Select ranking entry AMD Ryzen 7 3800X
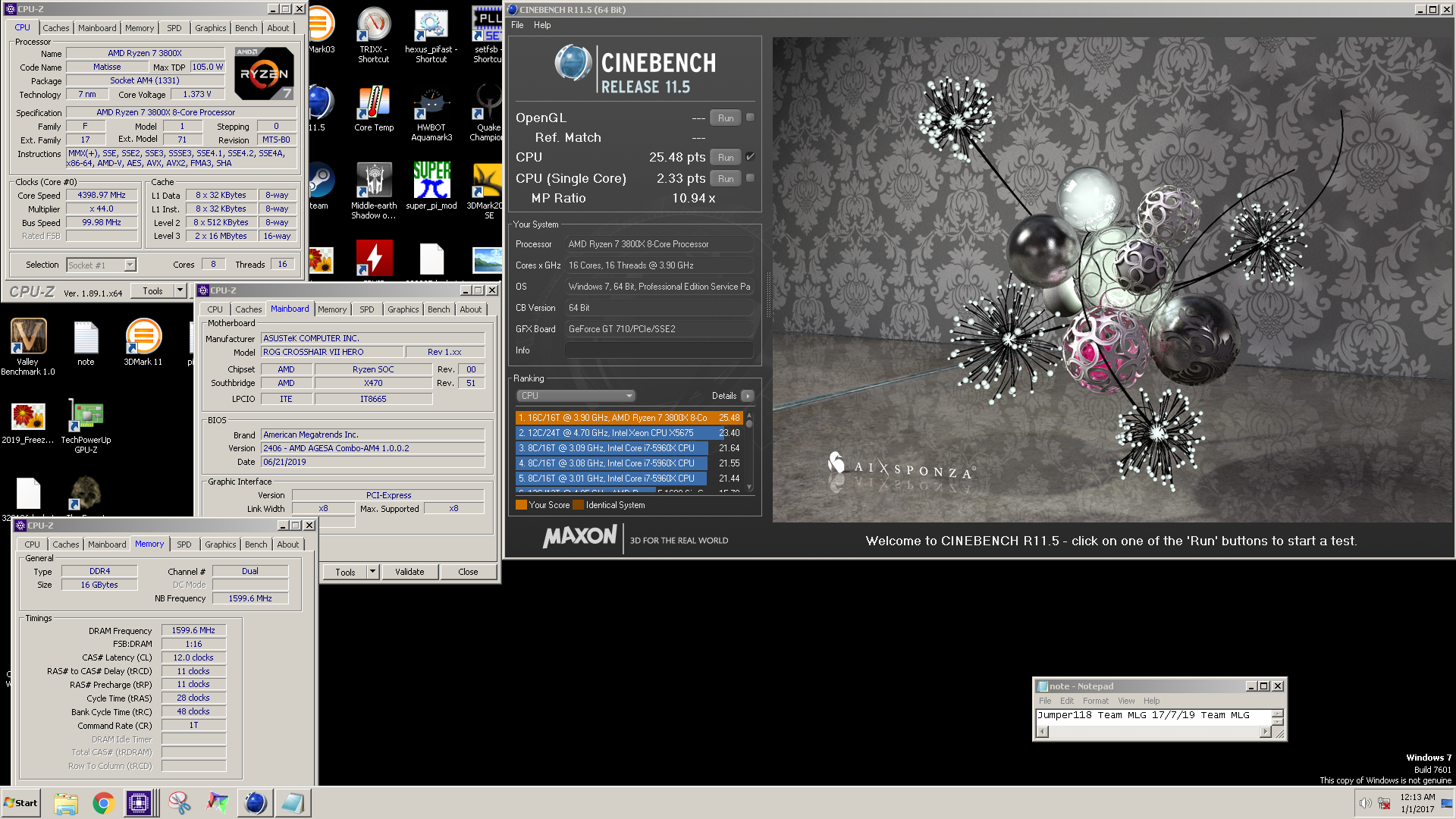Screen dimensions: 1456x819 coord(629,418)
